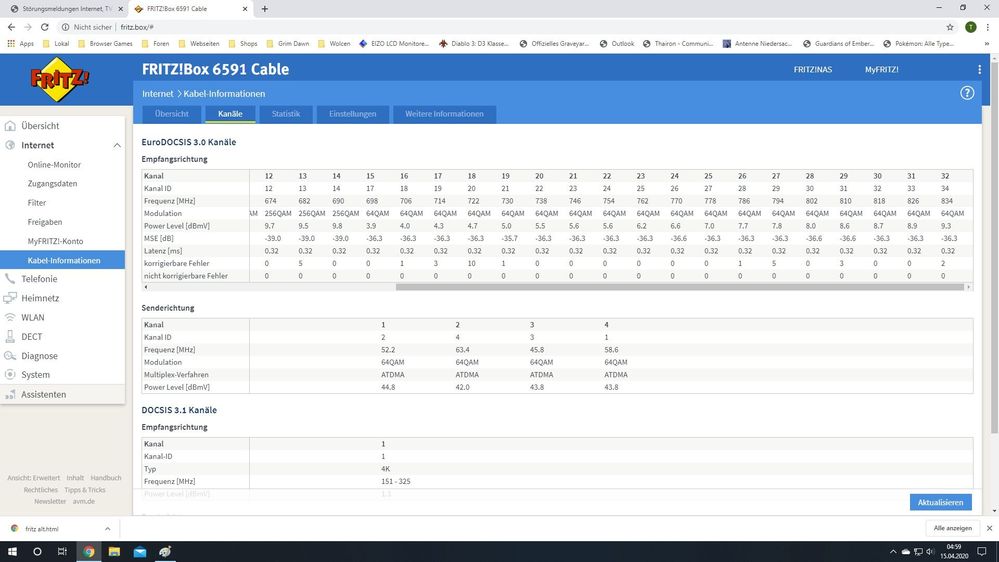Click the FRITZ! logo
999x562 pixels.
pyautogui.click(x=59, y=80)
